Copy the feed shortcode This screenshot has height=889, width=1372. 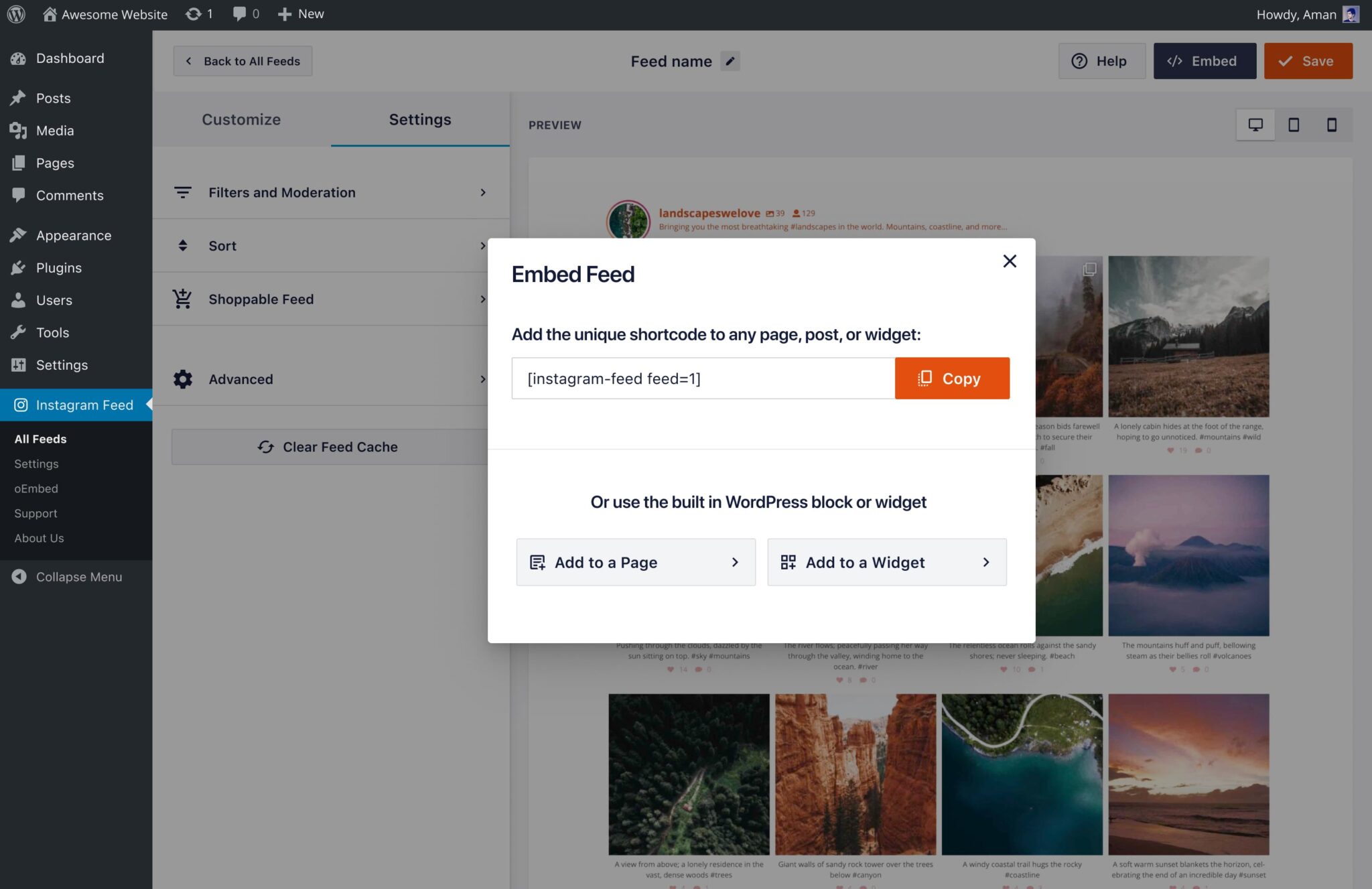tap(951, 379)
